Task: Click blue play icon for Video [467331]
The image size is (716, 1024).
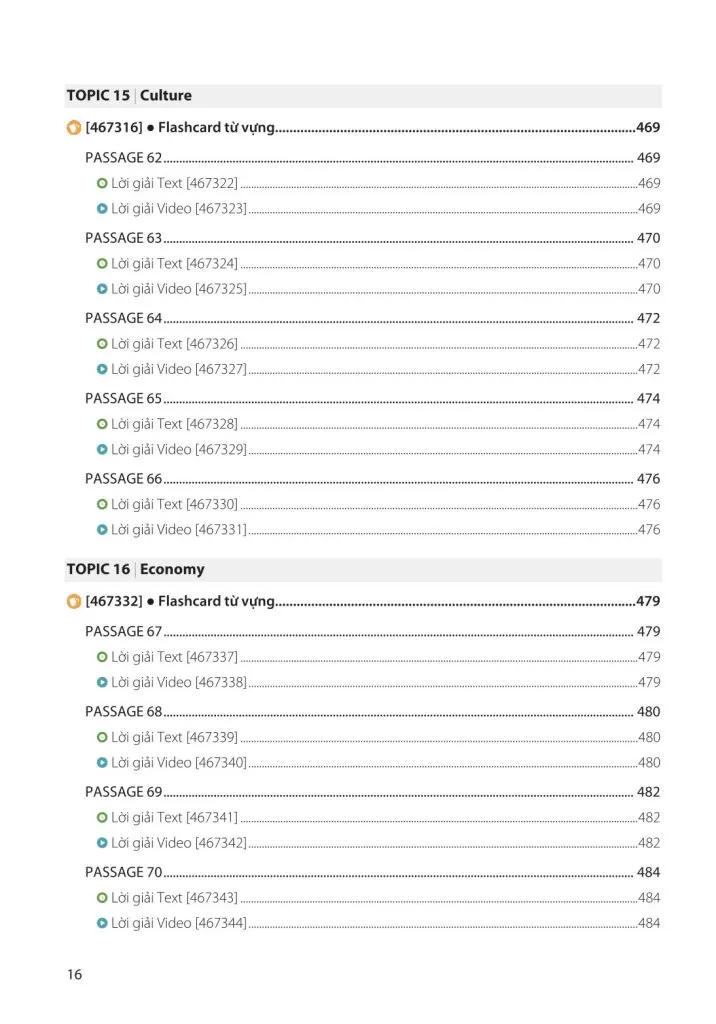Action: 102,530
